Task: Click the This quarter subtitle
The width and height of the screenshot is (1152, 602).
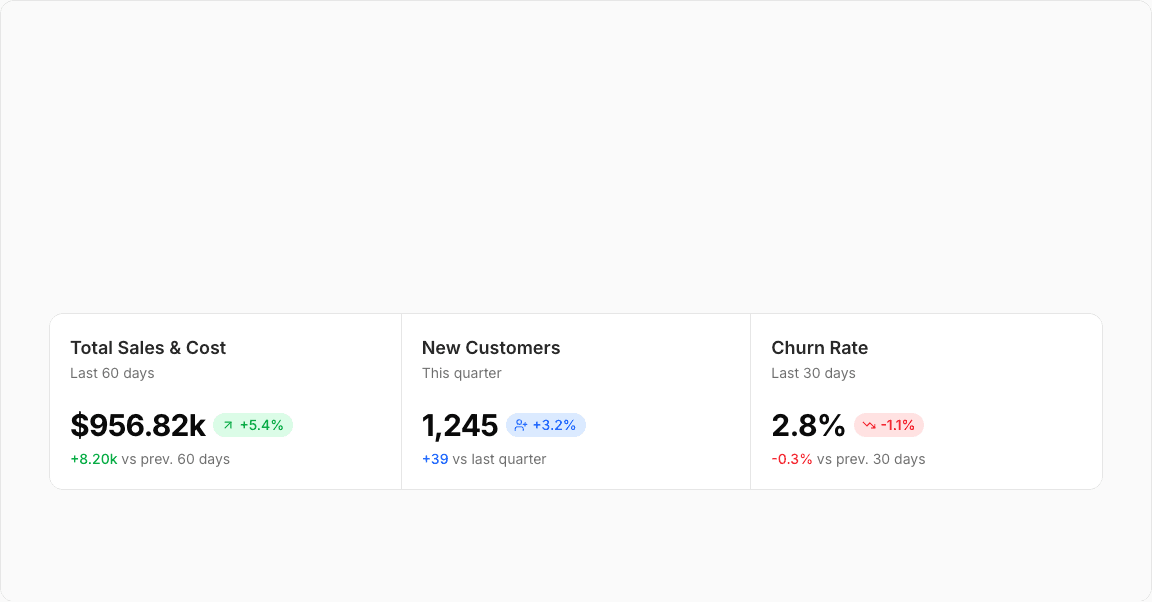Action: (462, 373)
